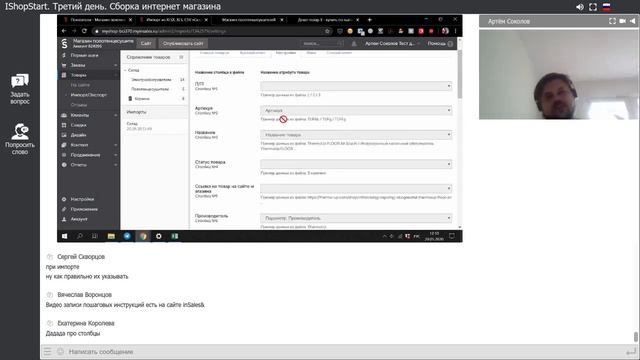Image resolution: width=640 pixels, height=360 pixels.
Task: Open File Explorer in shared taskbar
Action: coord(111,236)
